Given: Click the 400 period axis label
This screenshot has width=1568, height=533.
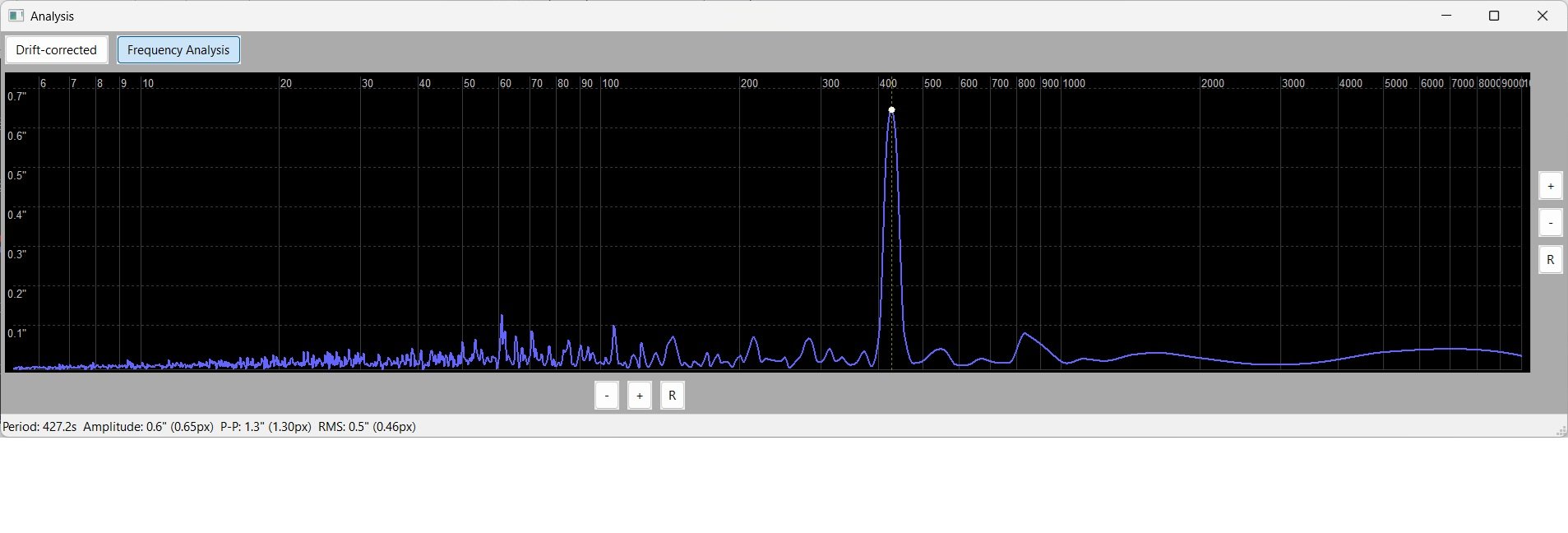Looking at the screenshot, I should tap(888, 83).
